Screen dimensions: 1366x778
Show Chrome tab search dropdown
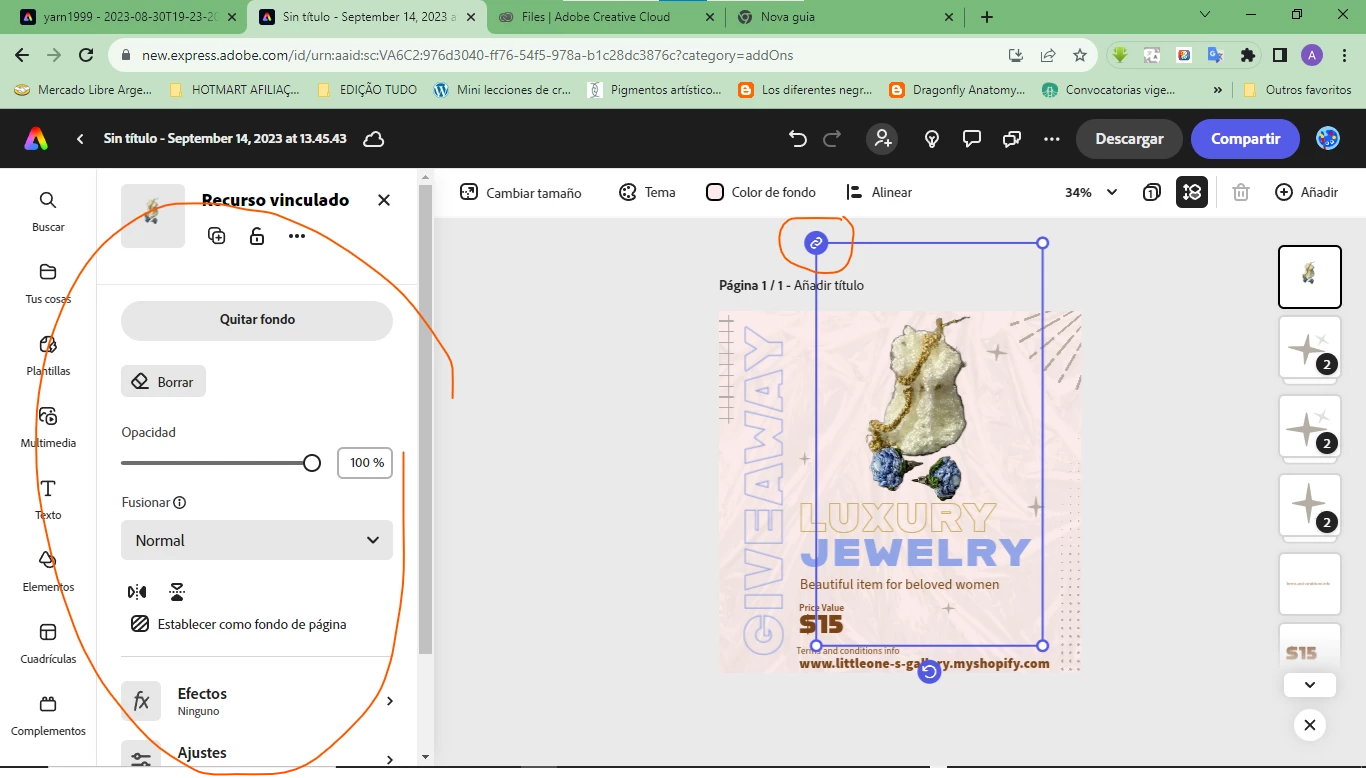point(1205,15)
